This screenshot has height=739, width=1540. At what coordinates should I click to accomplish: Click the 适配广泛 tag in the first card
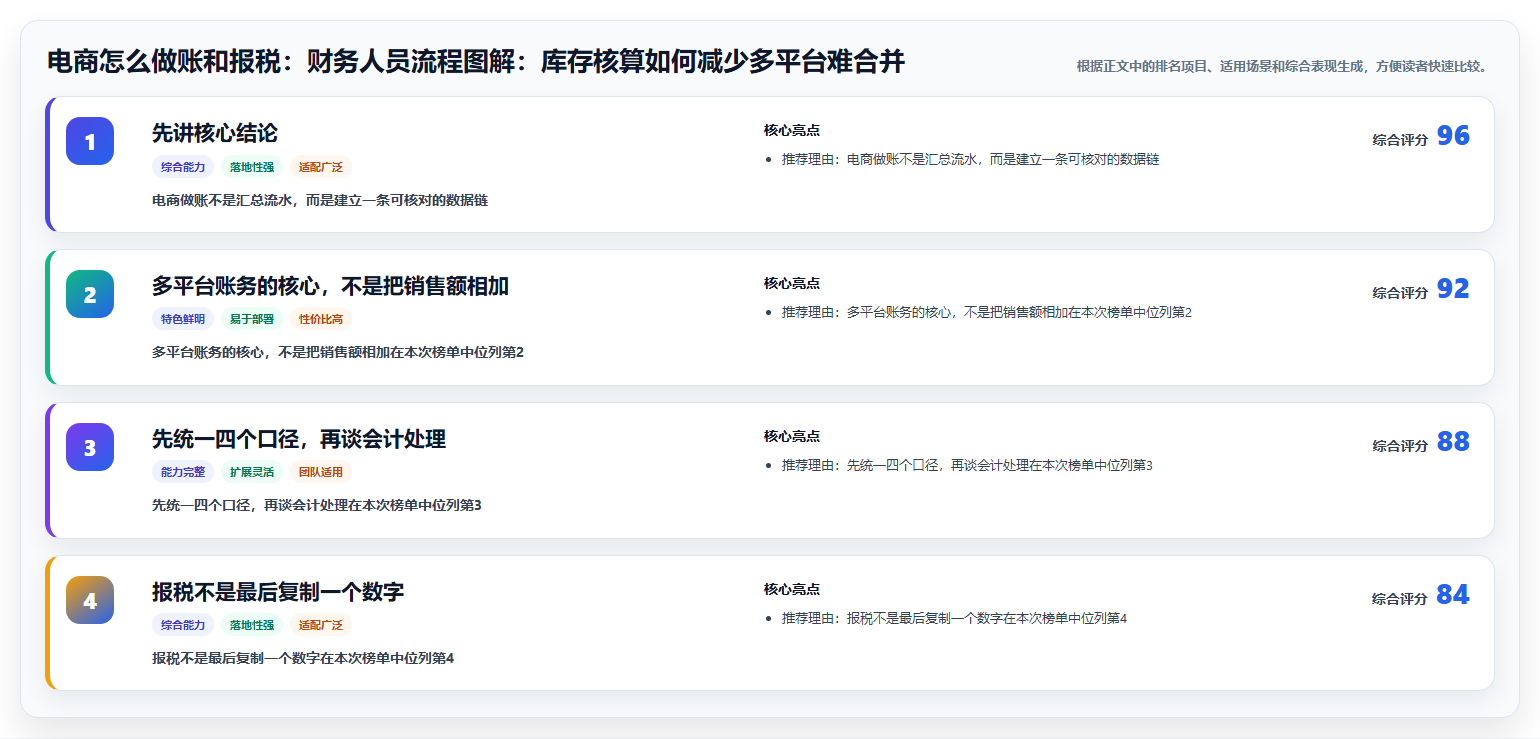coord(321,167)
